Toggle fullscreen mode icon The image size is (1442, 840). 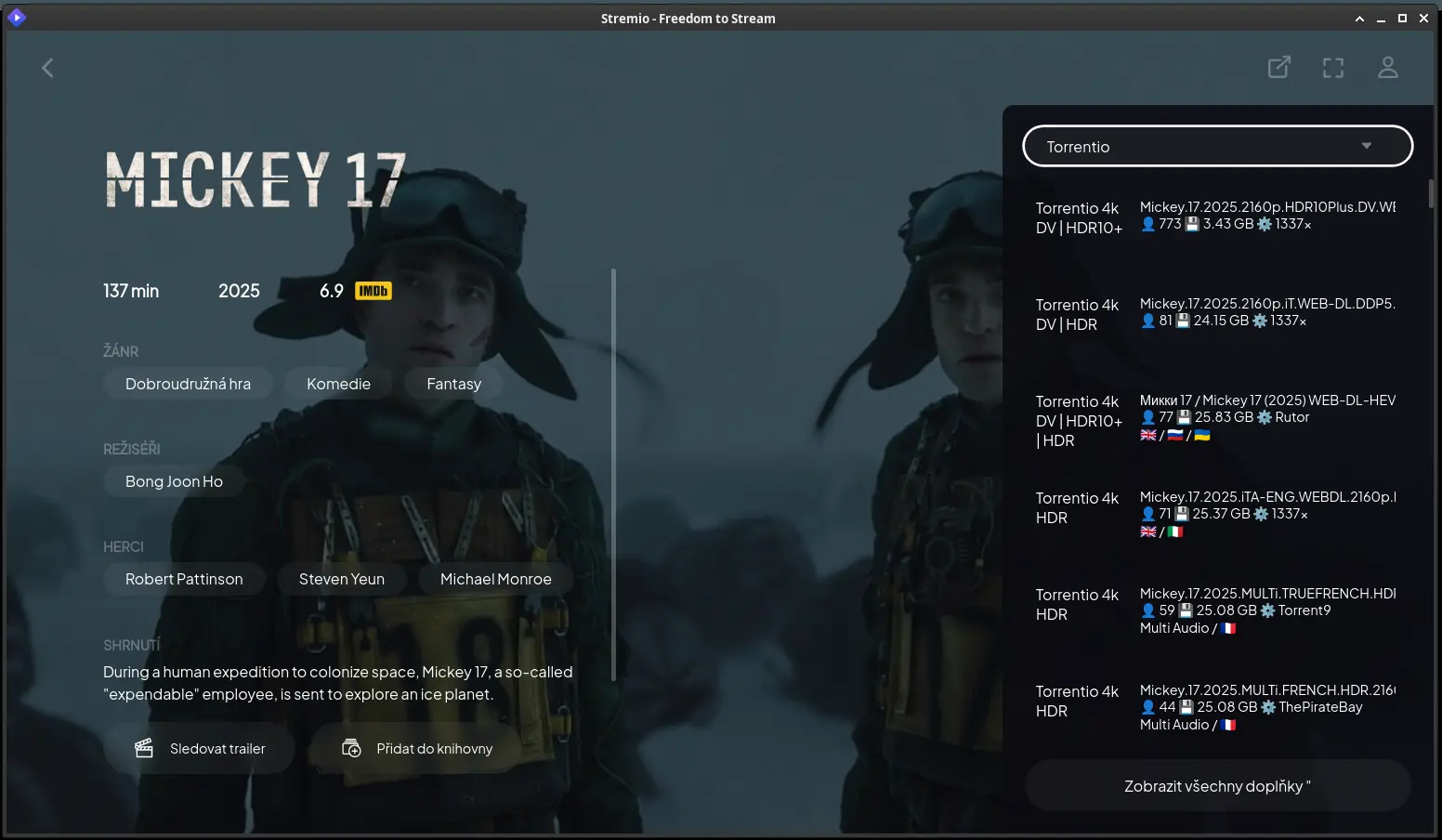[1333, 67]
